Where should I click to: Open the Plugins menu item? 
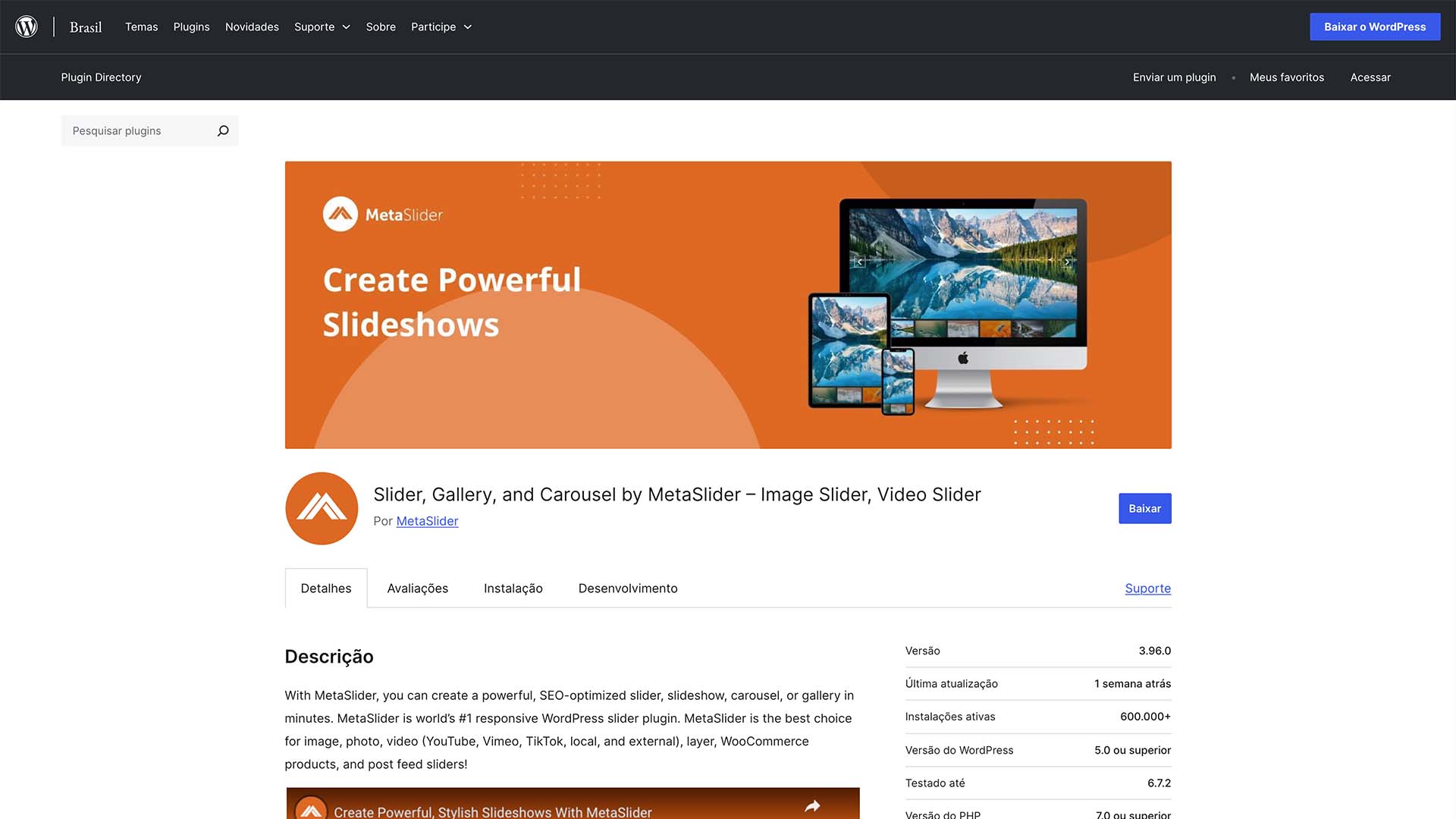point(191,27)
